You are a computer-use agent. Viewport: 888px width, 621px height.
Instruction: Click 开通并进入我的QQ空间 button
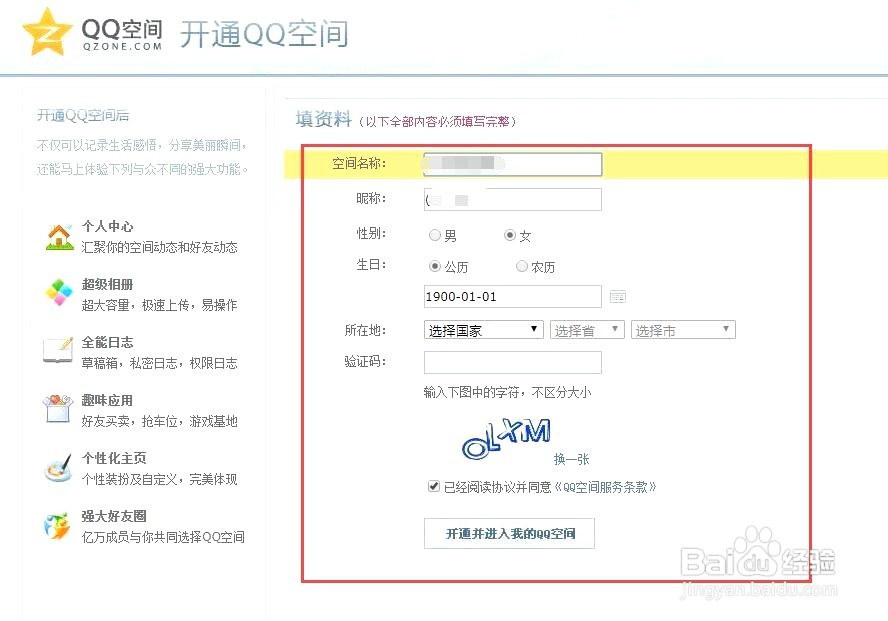(509, 533)
